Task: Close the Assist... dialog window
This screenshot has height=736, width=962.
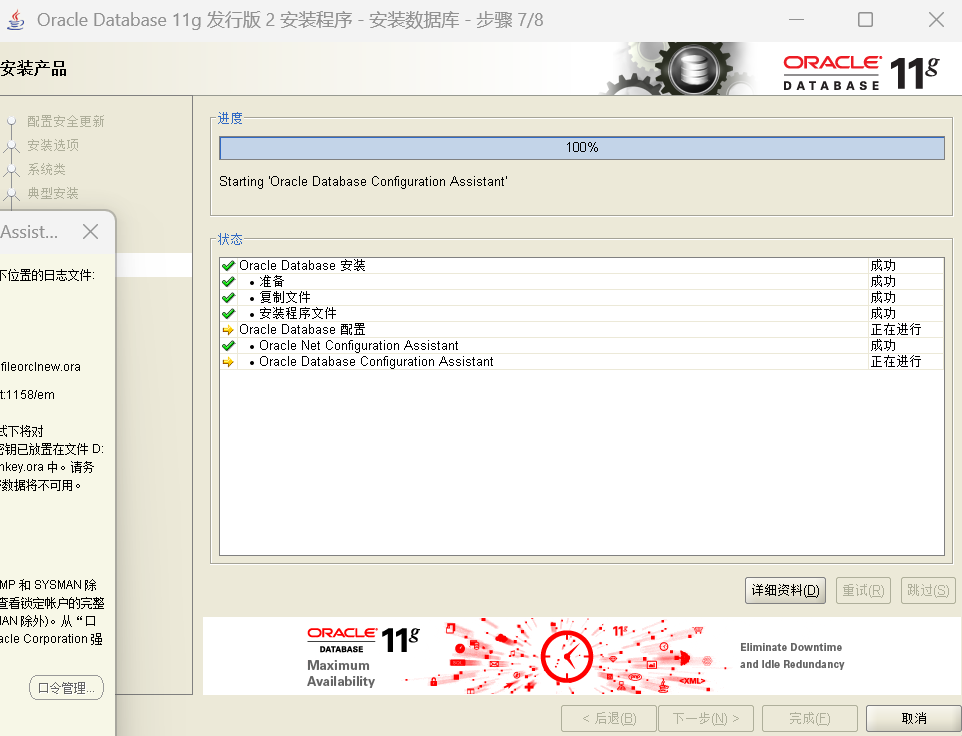Action: (x=90, y=231)
